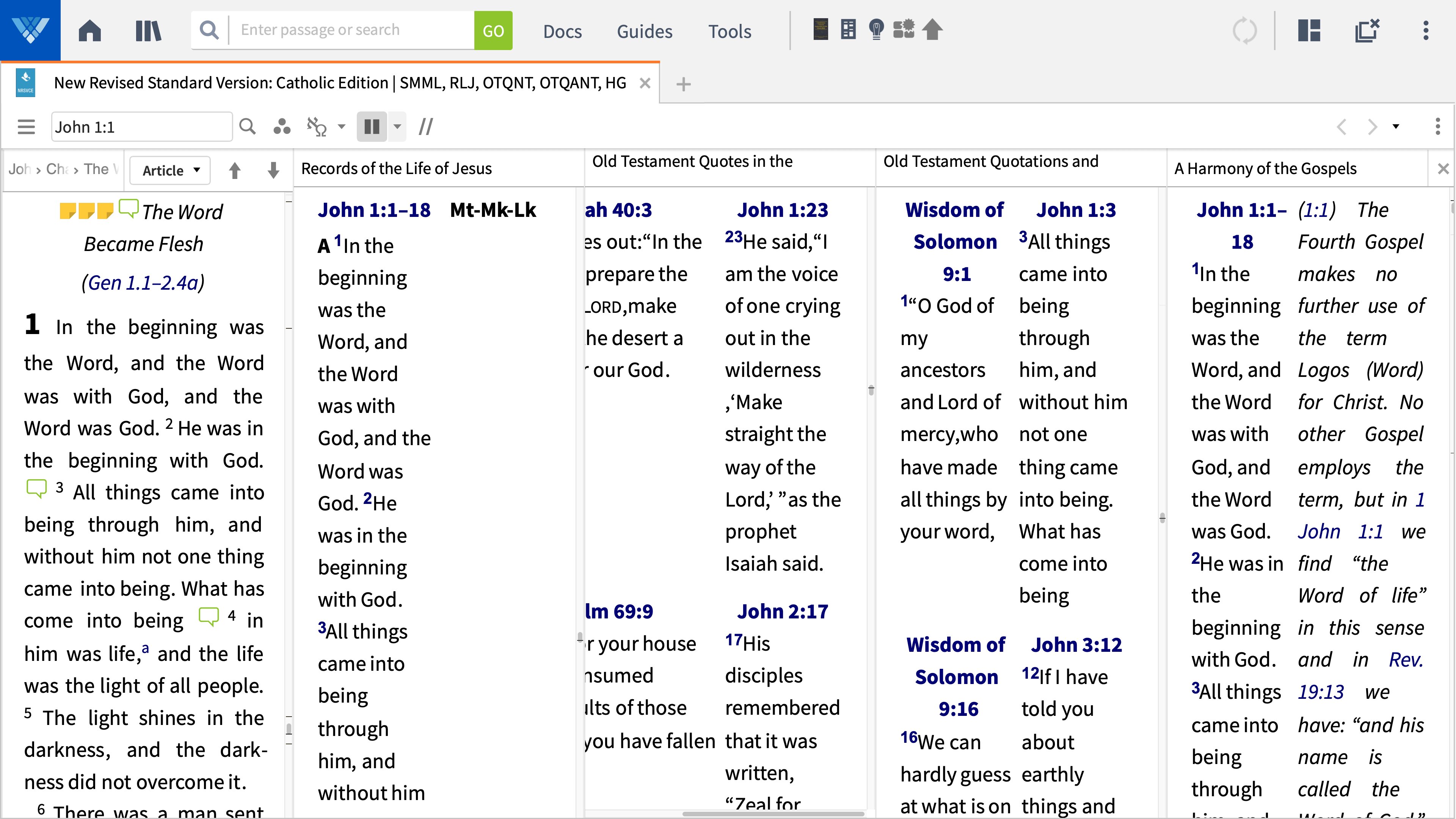
Task: Open the grid-page shortcut icon next to the book
Action: (849, 30)
